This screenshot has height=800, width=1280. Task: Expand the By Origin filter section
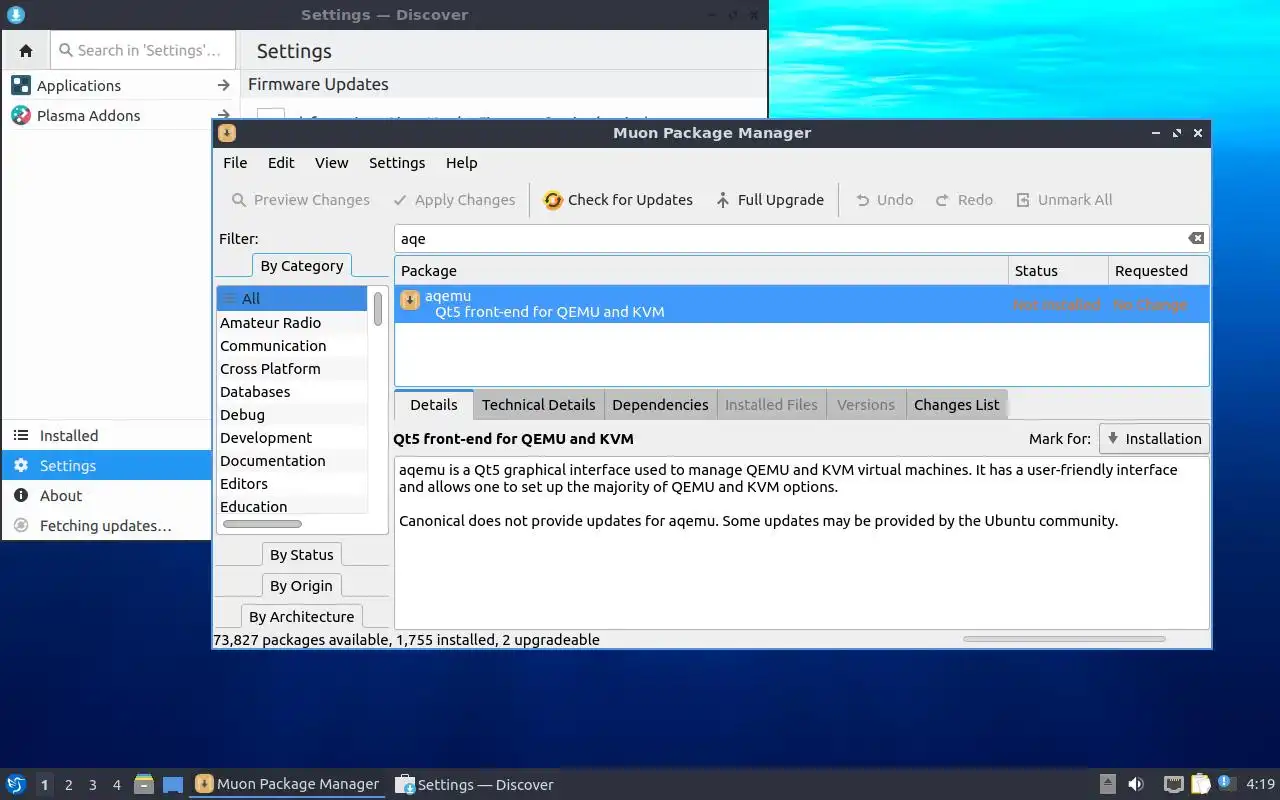click(301, 586)
